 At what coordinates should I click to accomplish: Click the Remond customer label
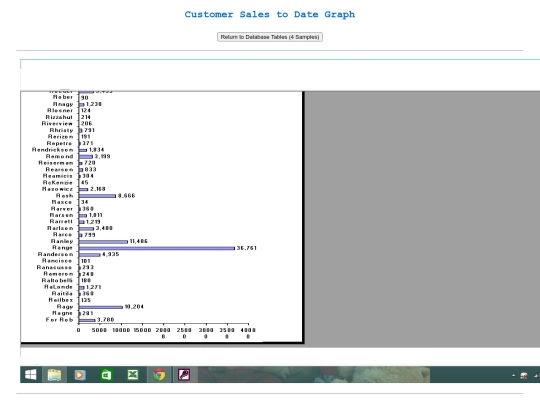pyautogui.click(x=59, y=156)
